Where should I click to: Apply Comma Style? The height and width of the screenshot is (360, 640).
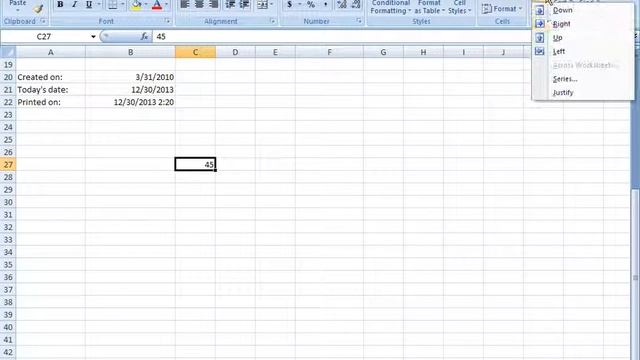point(325,4)
